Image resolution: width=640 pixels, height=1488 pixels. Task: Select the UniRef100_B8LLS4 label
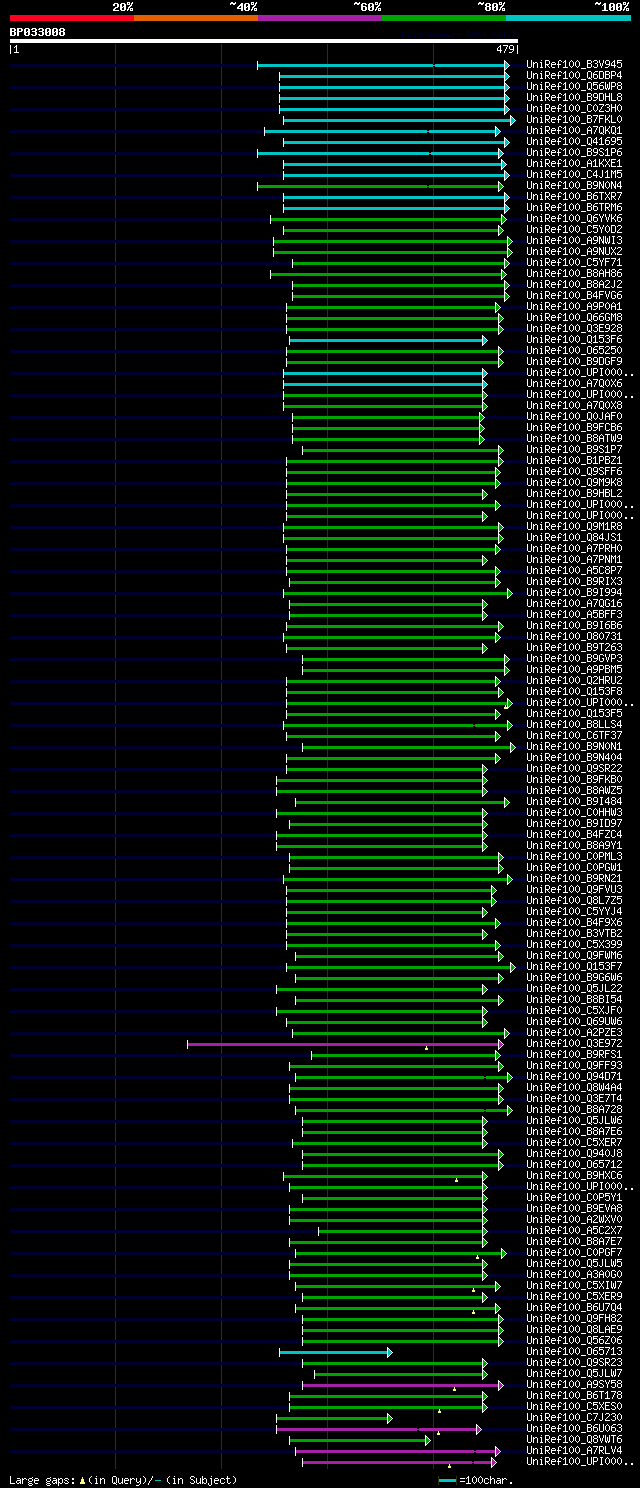click(x=574, y=725)
